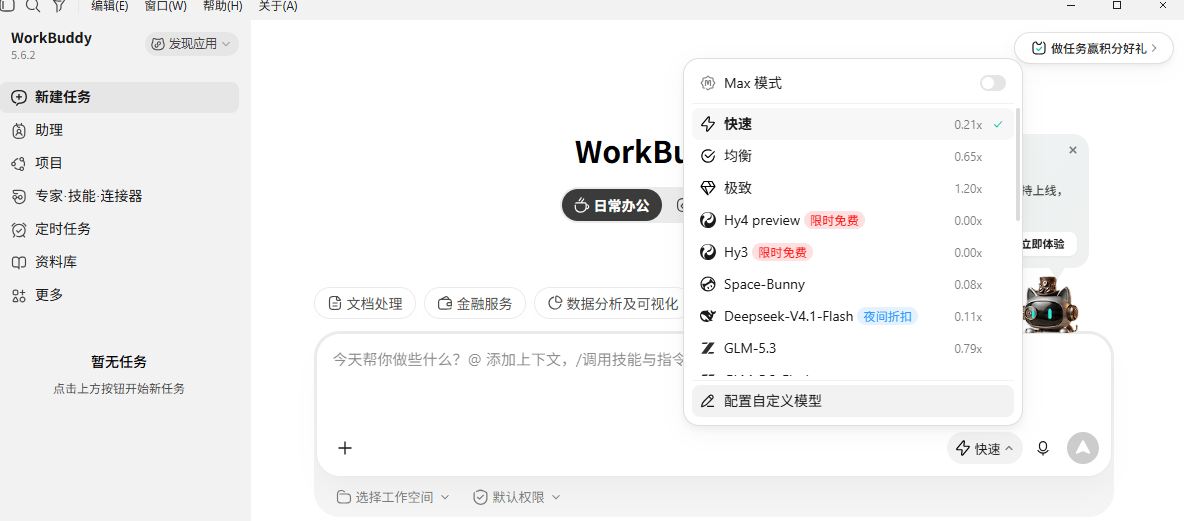1184x521 pixels.
Task: Open the 定时任务 sidebar item
Action: 119,230
